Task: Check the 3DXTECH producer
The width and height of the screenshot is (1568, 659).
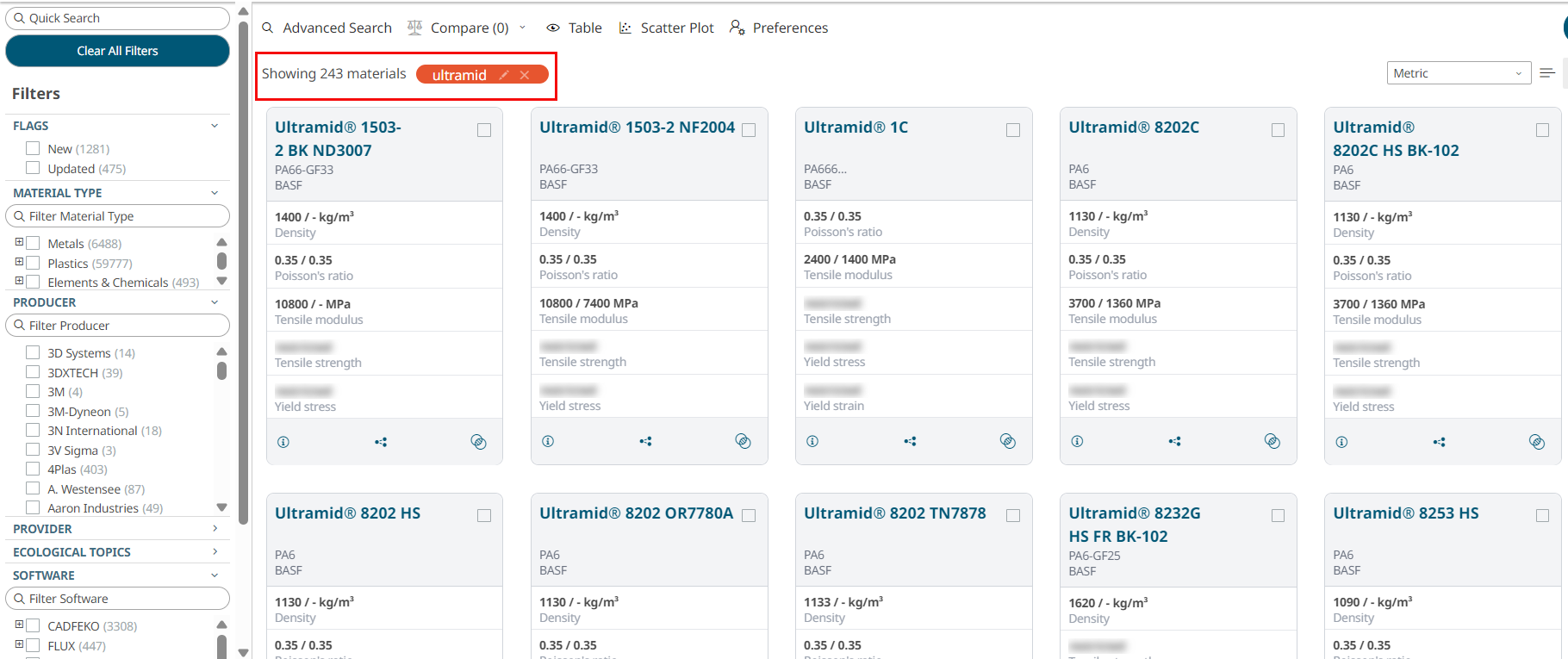Action: 33,372
